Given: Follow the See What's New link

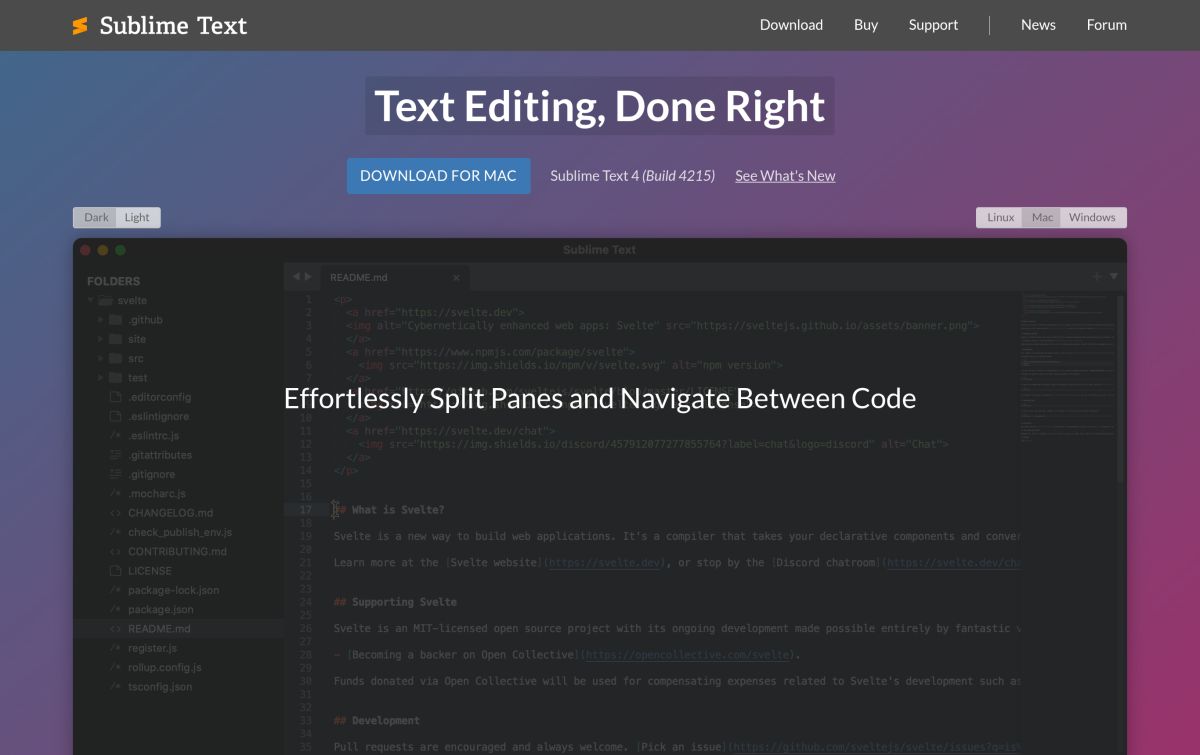Looking at the screenshot, I should (785, 176).
